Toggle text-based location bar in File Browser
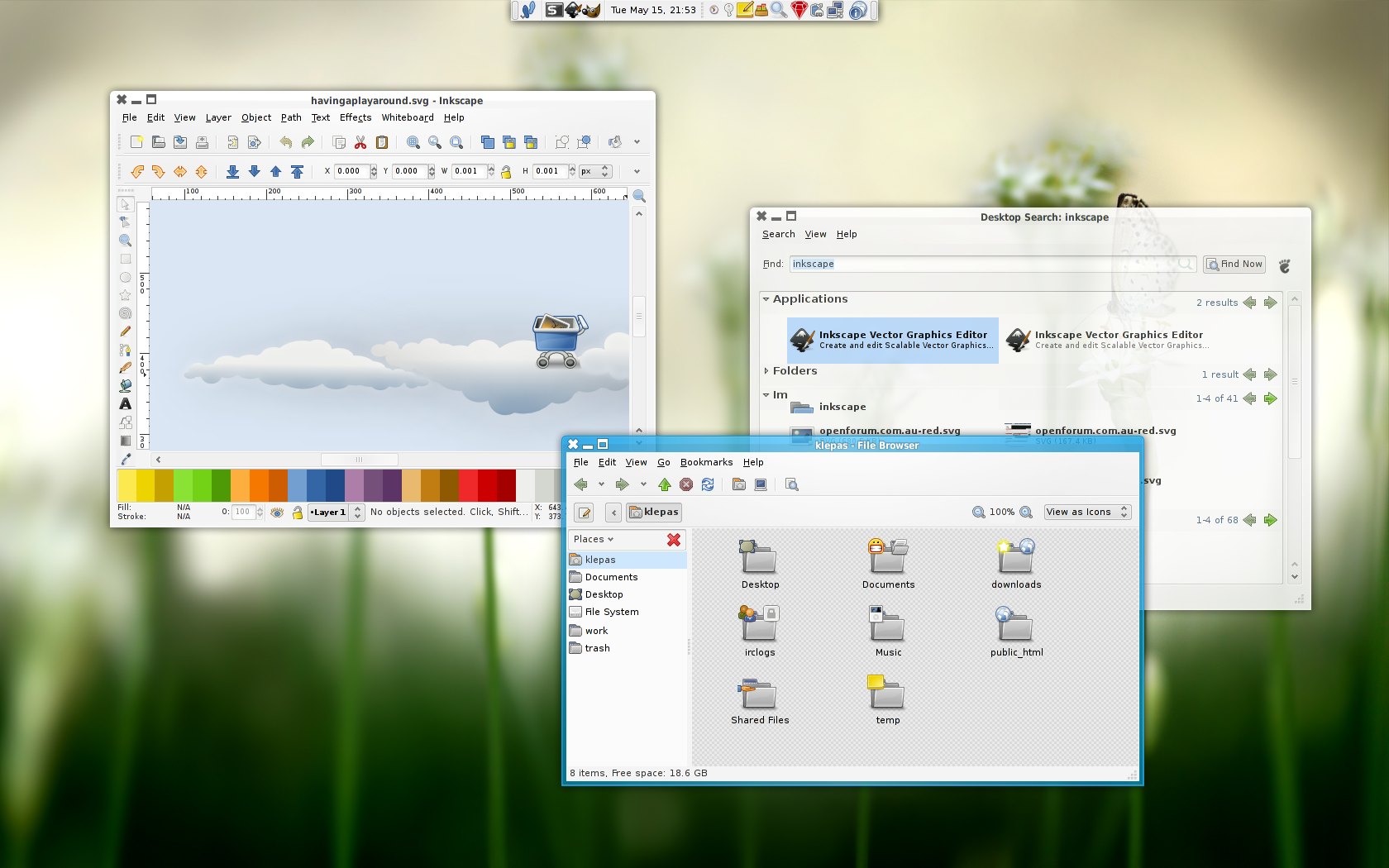 click(x=585, y=513)
